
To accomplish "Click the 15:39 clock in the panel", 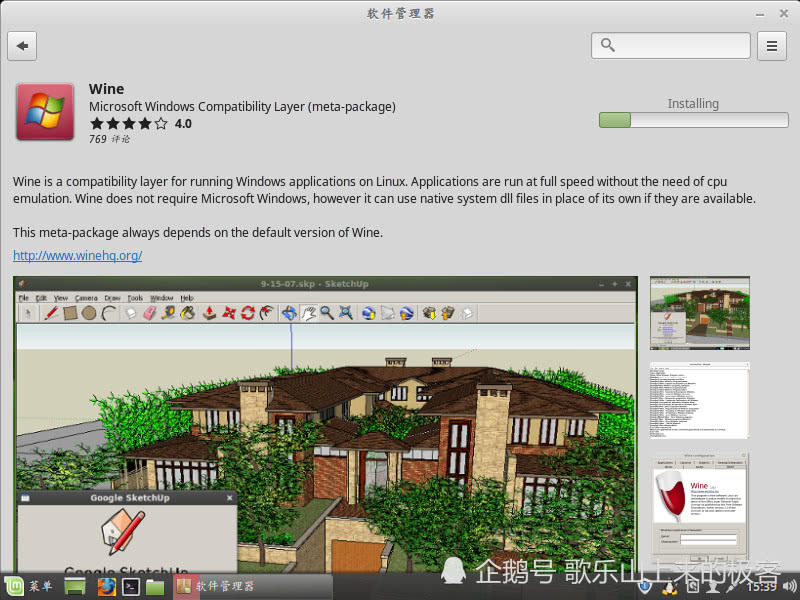I will point(762,587).
